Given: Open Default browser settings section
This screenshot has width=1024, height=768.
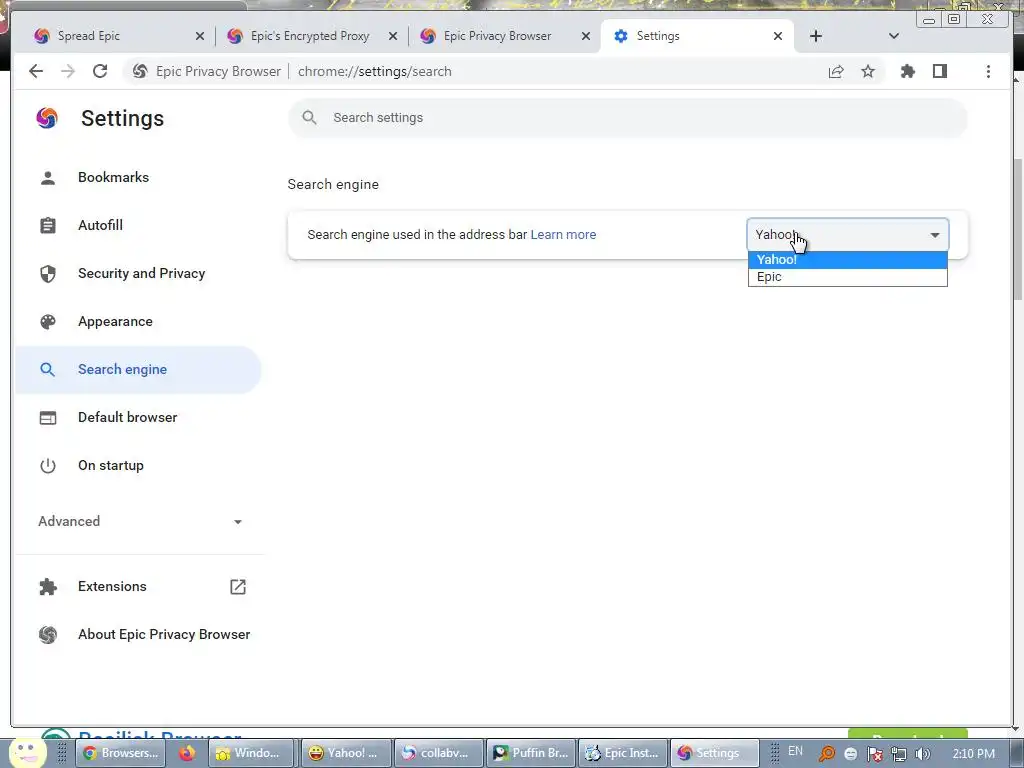Looking at the screenshot, I should pyautogui.click(x=127, y=417).
